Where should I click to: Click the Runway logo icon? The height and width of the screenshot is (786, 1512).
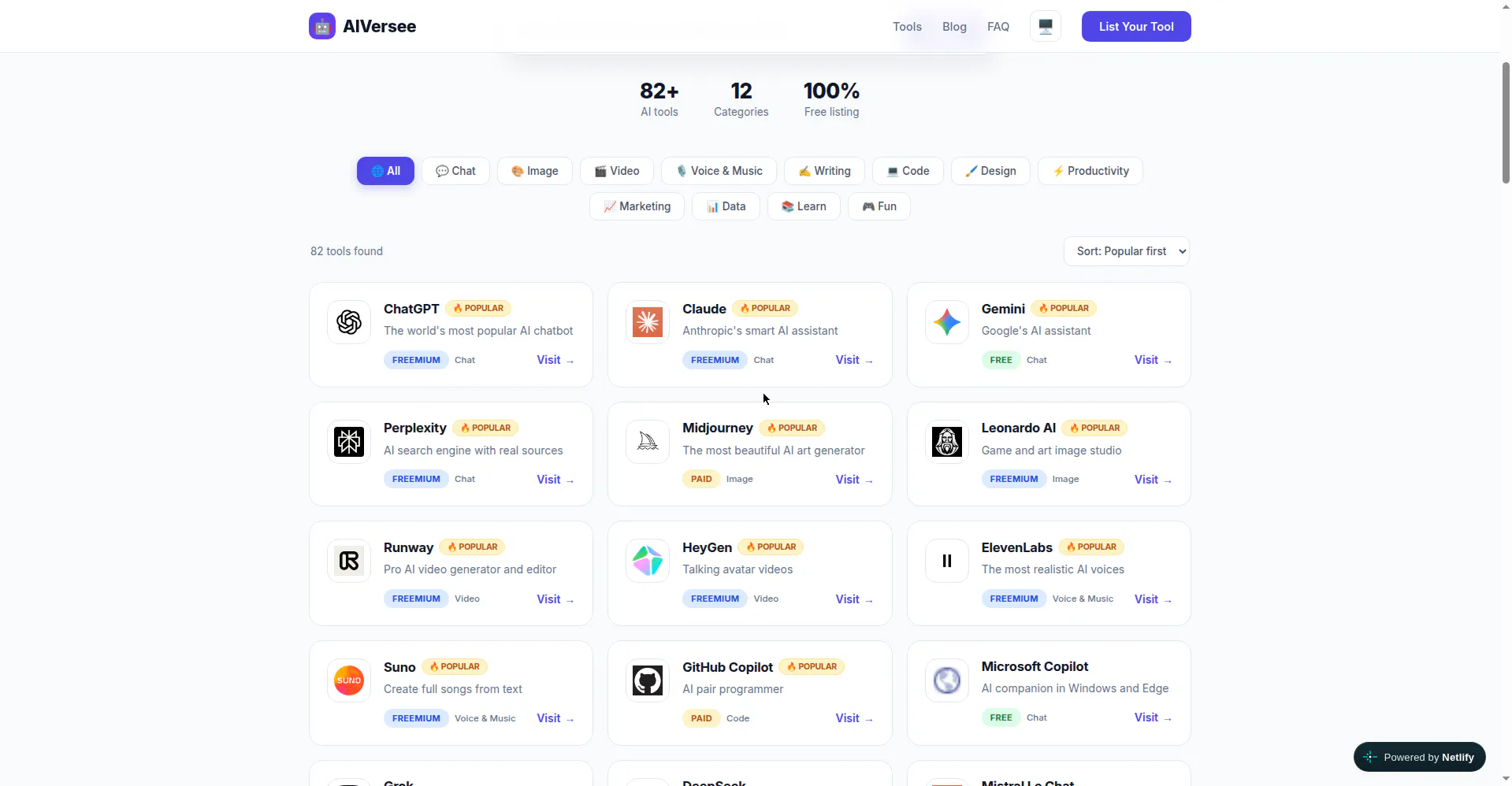coord(349,561)
